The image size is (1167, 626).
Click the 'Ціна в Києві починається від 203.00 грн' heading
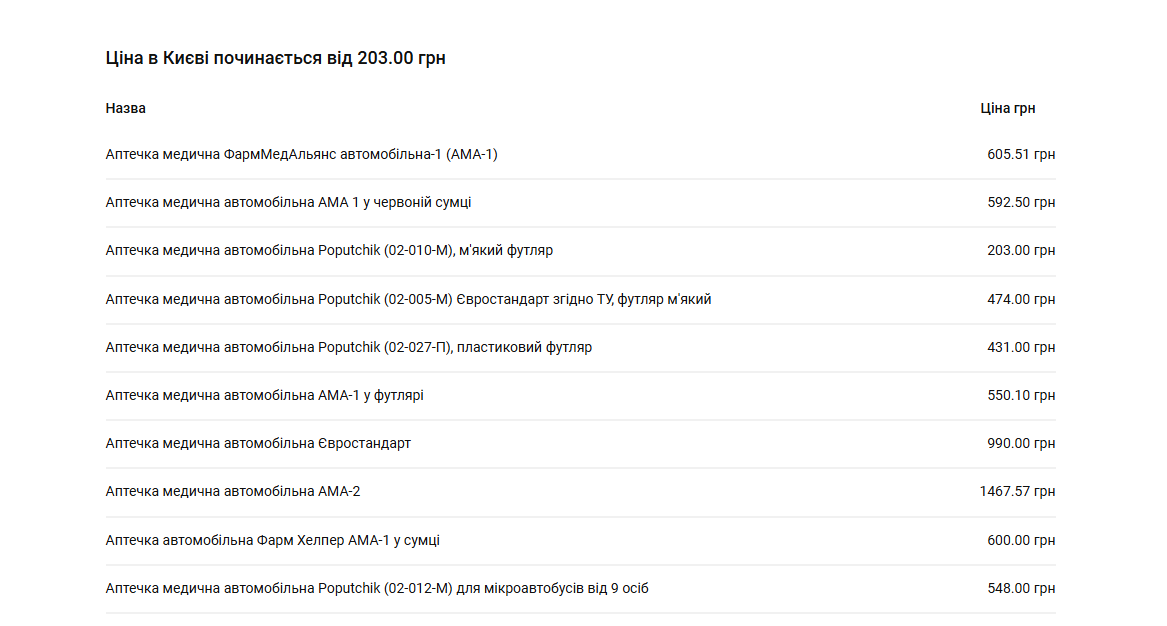coord(276,58)
